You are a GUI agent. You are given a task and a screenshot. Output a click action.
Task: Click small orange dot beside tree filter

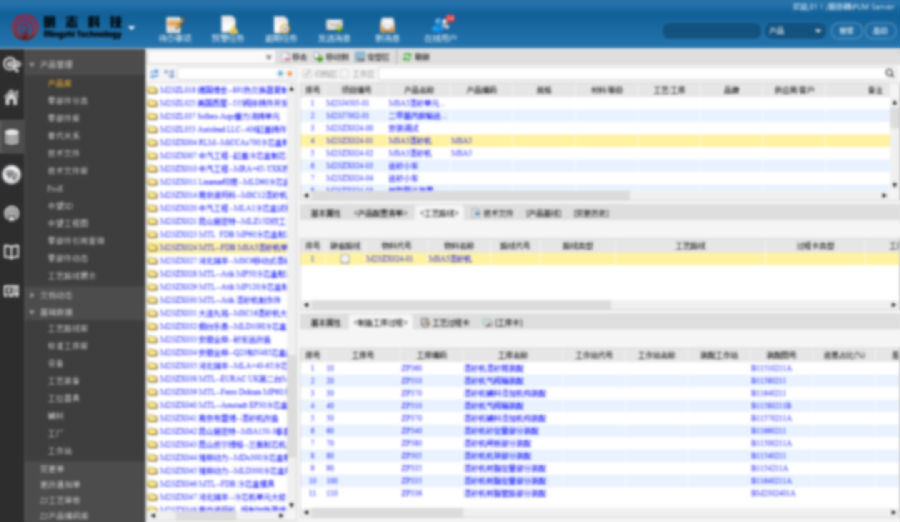pos(289,74)
